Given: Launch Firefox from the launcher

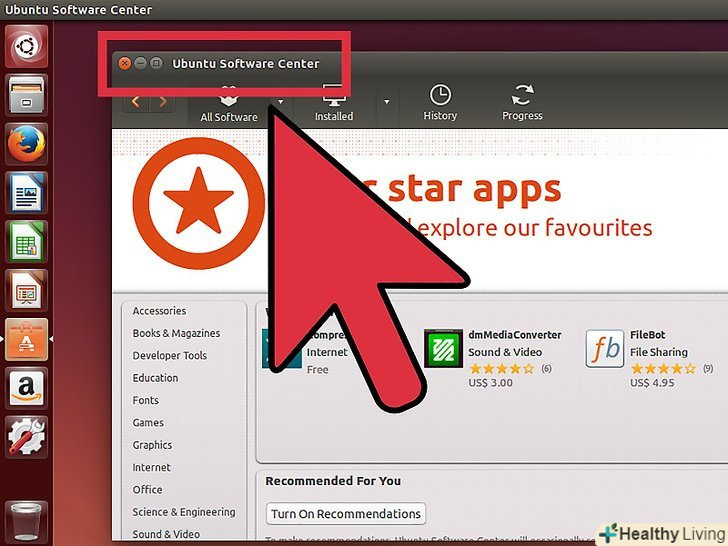Looking at the screenshot, I should pyautogui.click(x=26, y=144).
